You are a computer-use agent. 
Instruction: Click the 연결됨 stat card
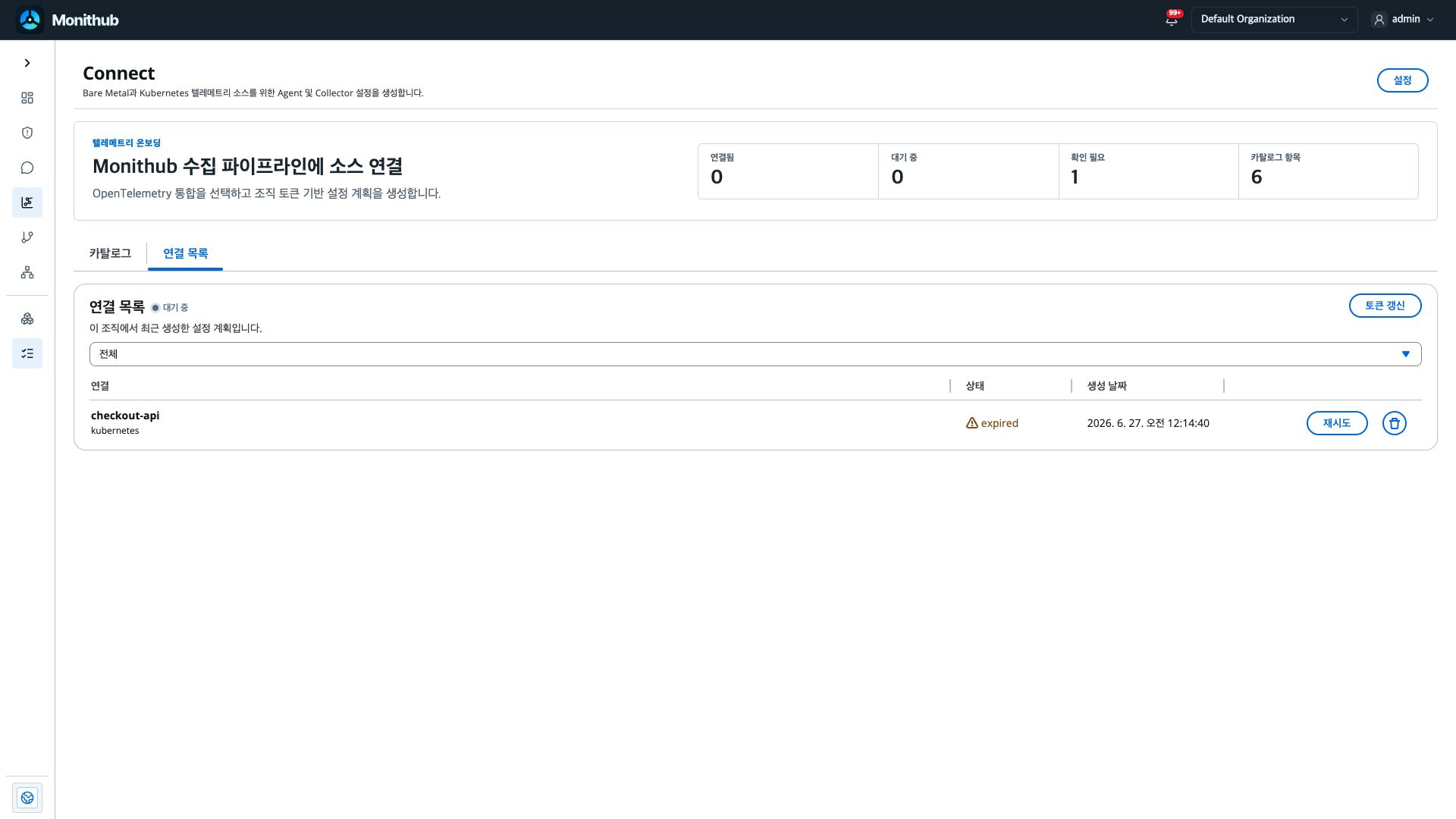(x=788, y=171)
